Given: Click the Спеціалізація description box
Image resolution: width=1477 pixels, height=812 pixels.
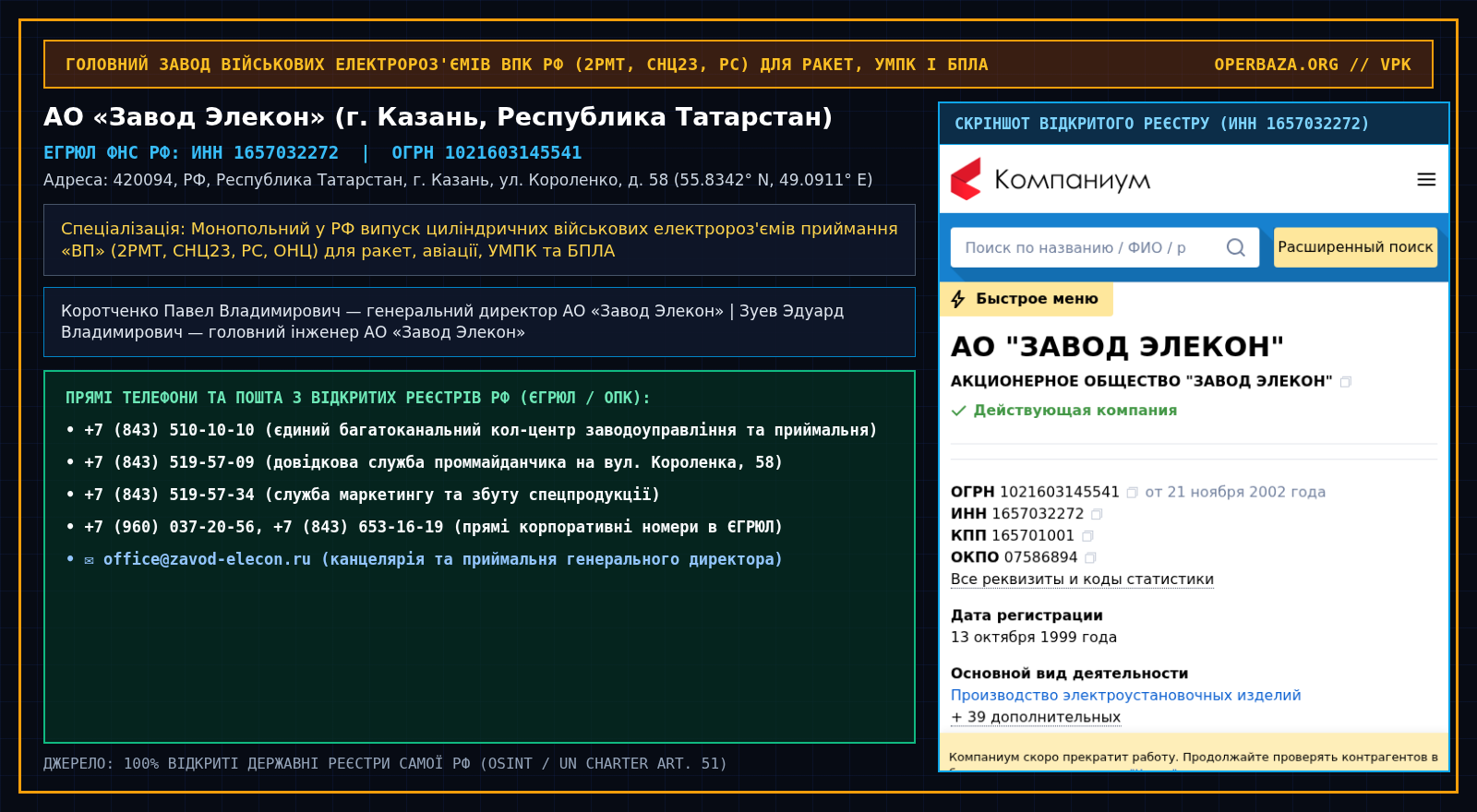Looking at the screenshot, I should pos(479,240).
